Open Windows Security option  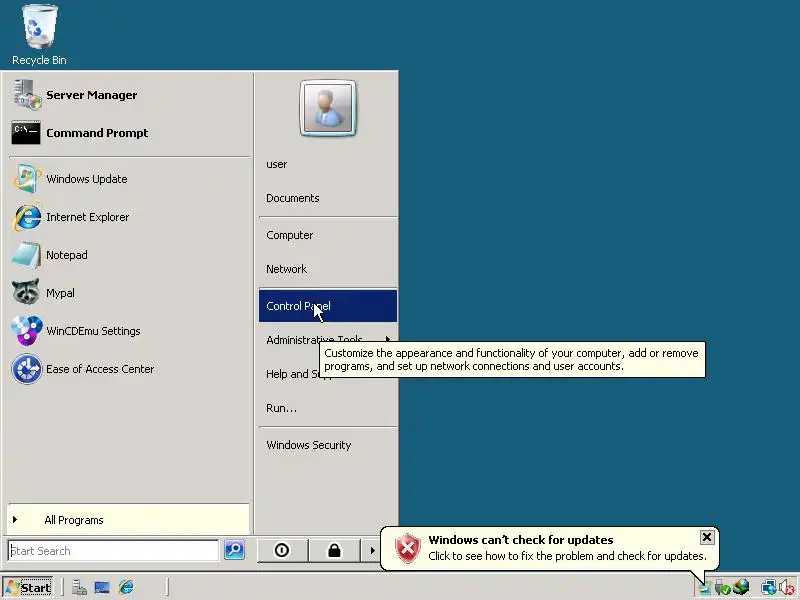tap(328, 445)
